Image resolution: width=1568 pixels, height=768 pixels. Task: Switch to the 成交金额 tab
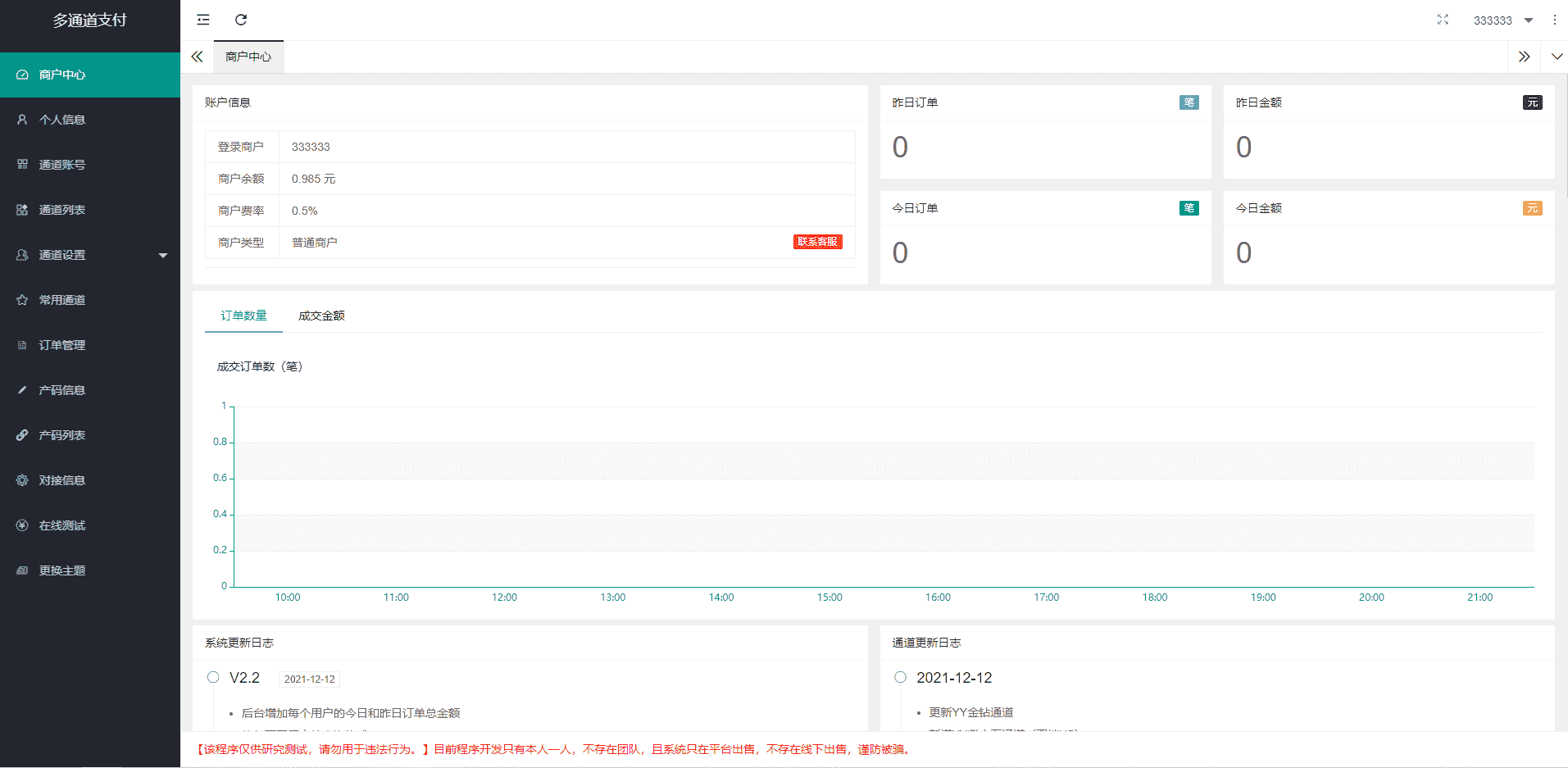(x=321, y=316)
